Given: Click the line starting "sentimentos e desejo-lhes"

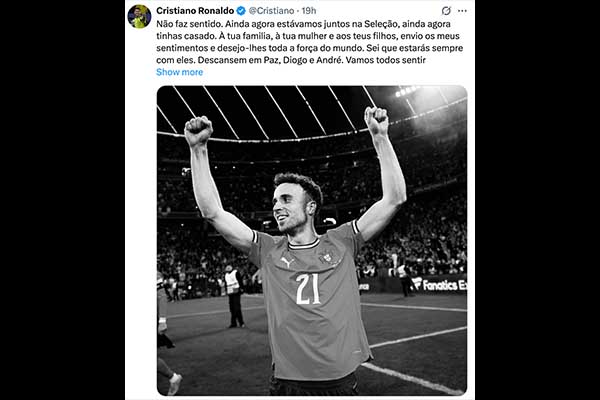Looking at the screenshot, I should (310, 48).
